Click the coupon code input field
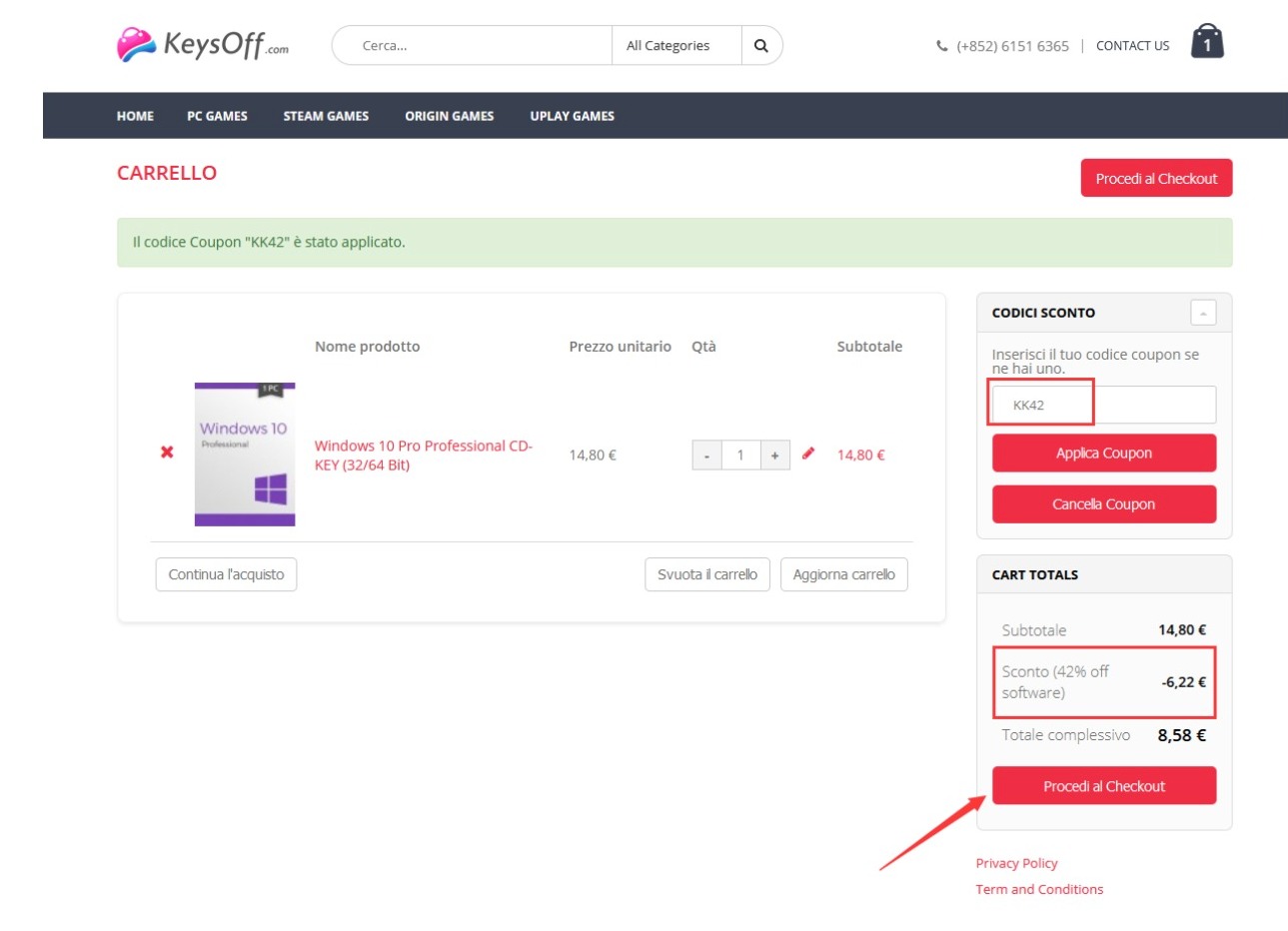Viewport: 1288px width, 931px height. (1104, 405)
